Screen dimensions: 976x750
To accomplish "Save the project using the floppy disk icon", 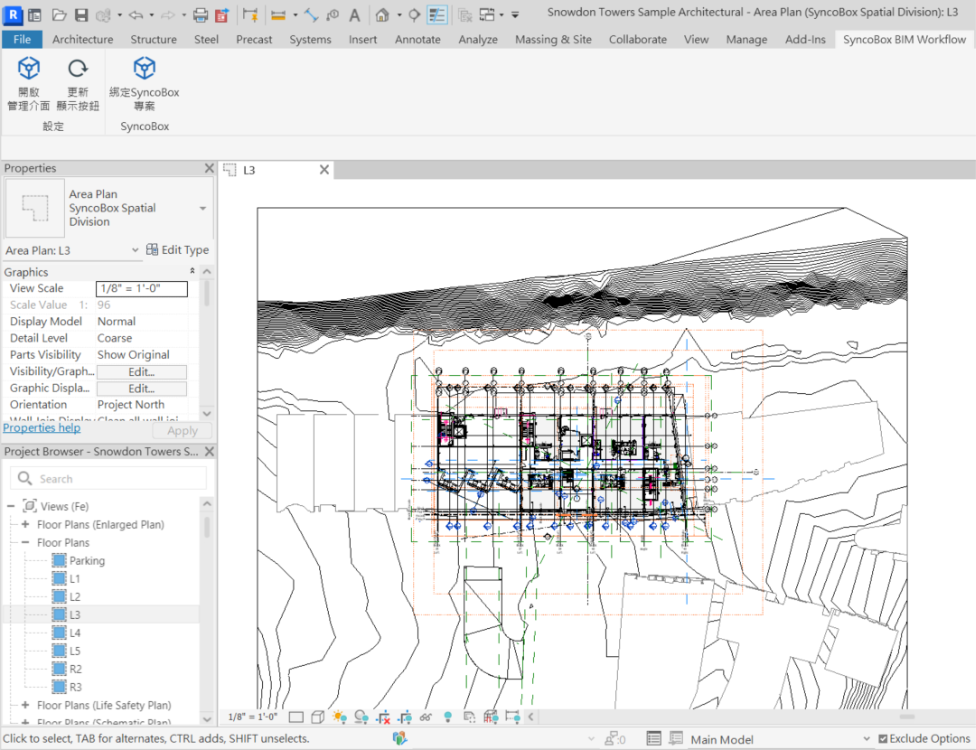I will (82, 14).
